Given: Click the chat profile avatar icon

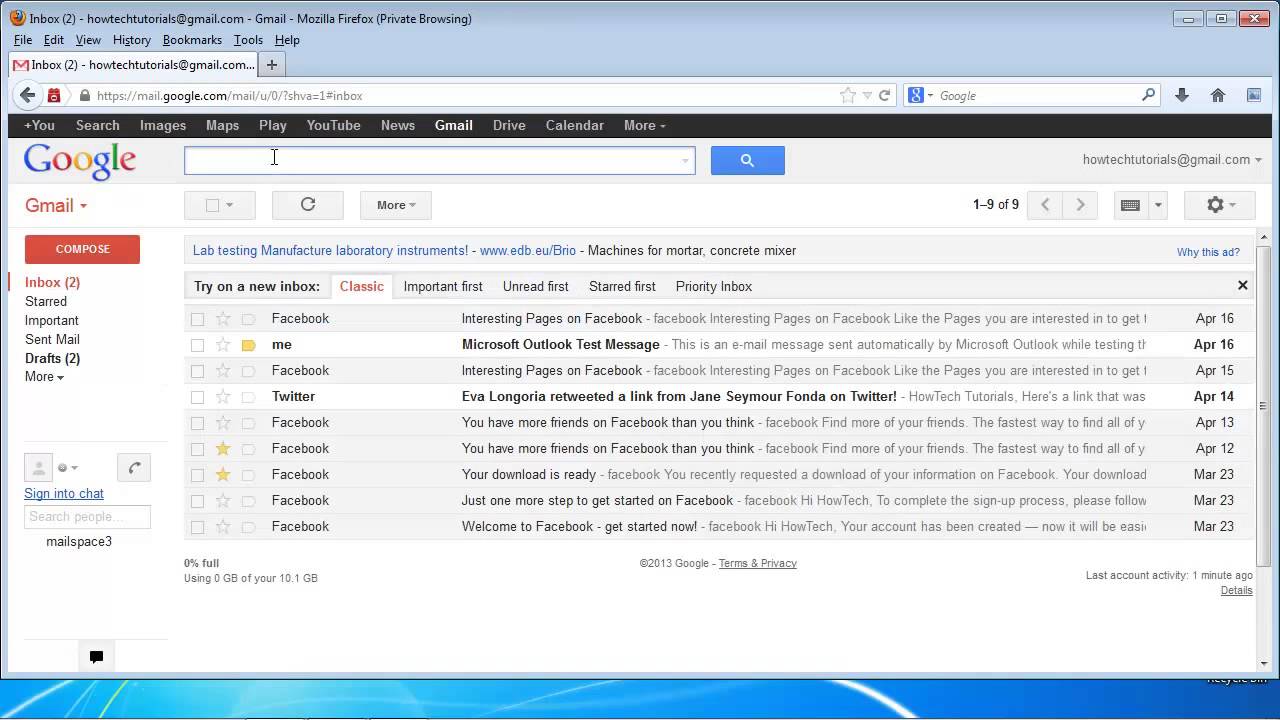Looking at the screenshot, I should click(38, 467).
